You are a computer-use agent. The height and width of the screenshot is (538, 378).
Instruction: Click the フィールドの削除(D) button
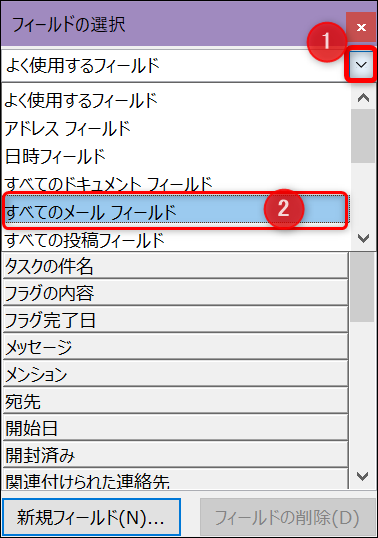pyautogui.click(x=287, y=517)
